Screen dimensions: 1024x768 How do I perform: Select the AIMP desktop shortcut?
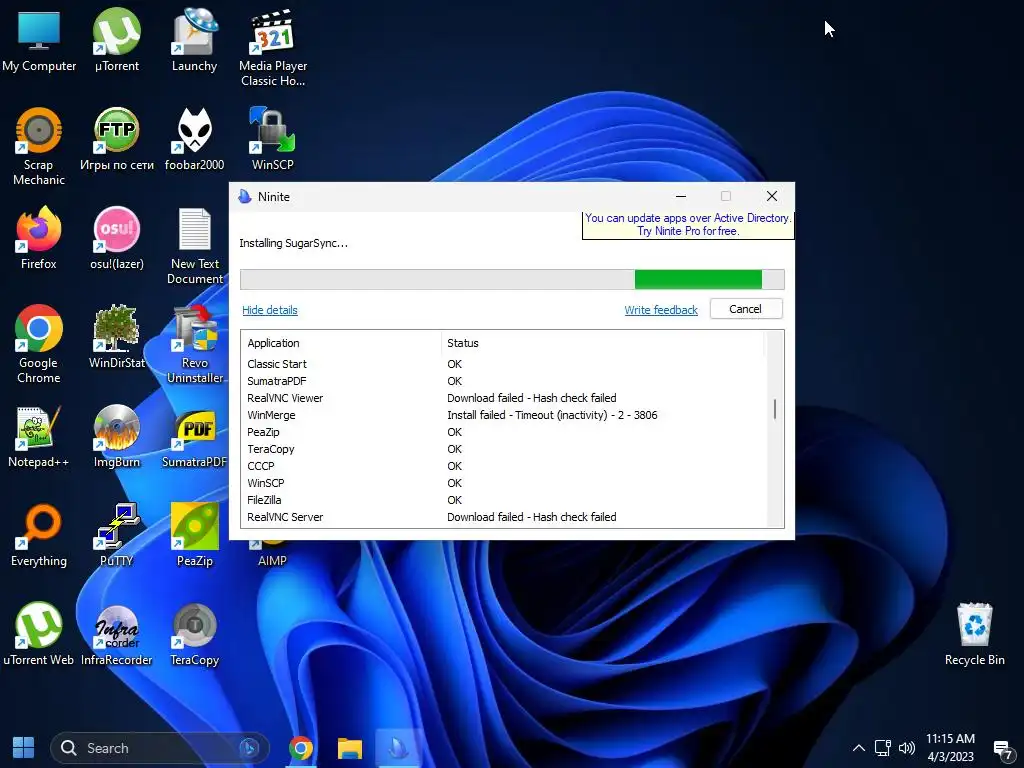(x=272, y=554)
